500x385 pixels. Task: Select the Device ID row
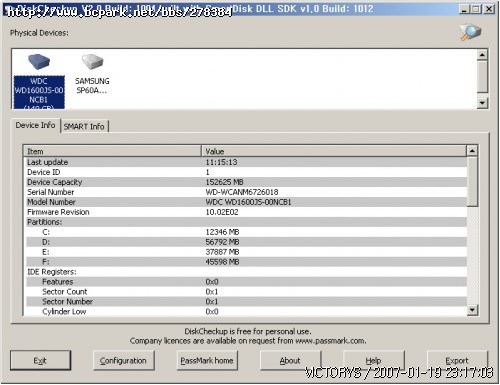point(247,172)
